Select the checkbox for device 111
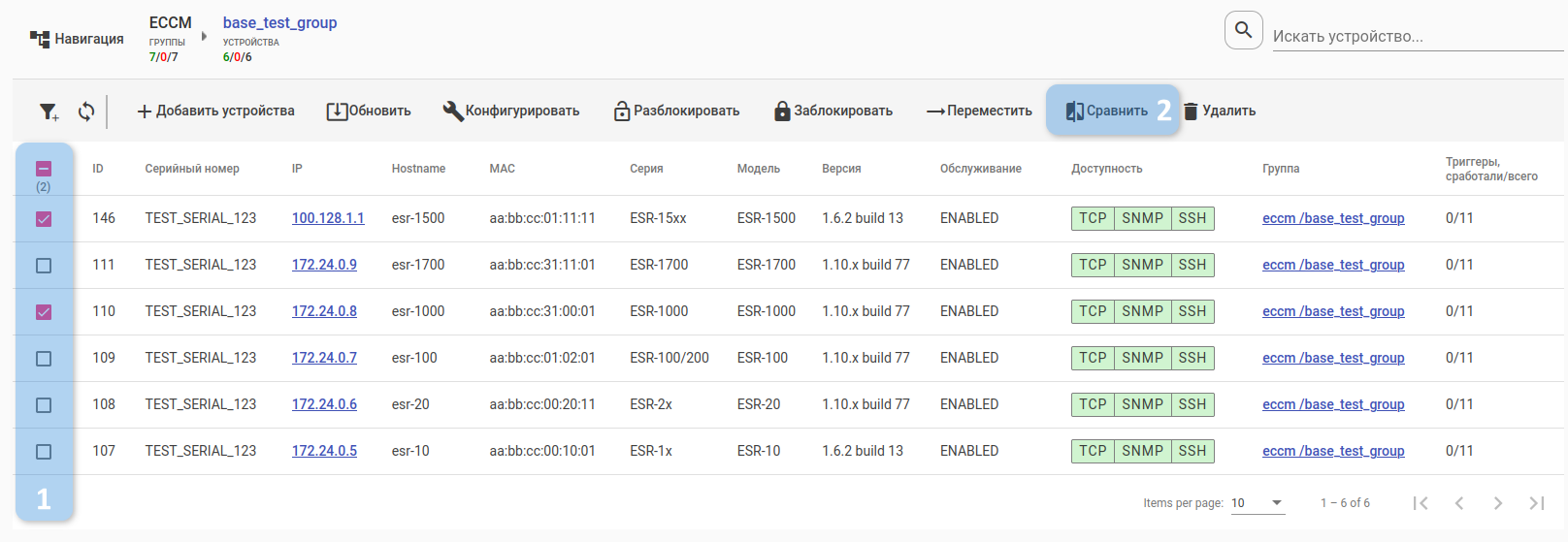Screen dimensions: 1568x542 (44, 266)
